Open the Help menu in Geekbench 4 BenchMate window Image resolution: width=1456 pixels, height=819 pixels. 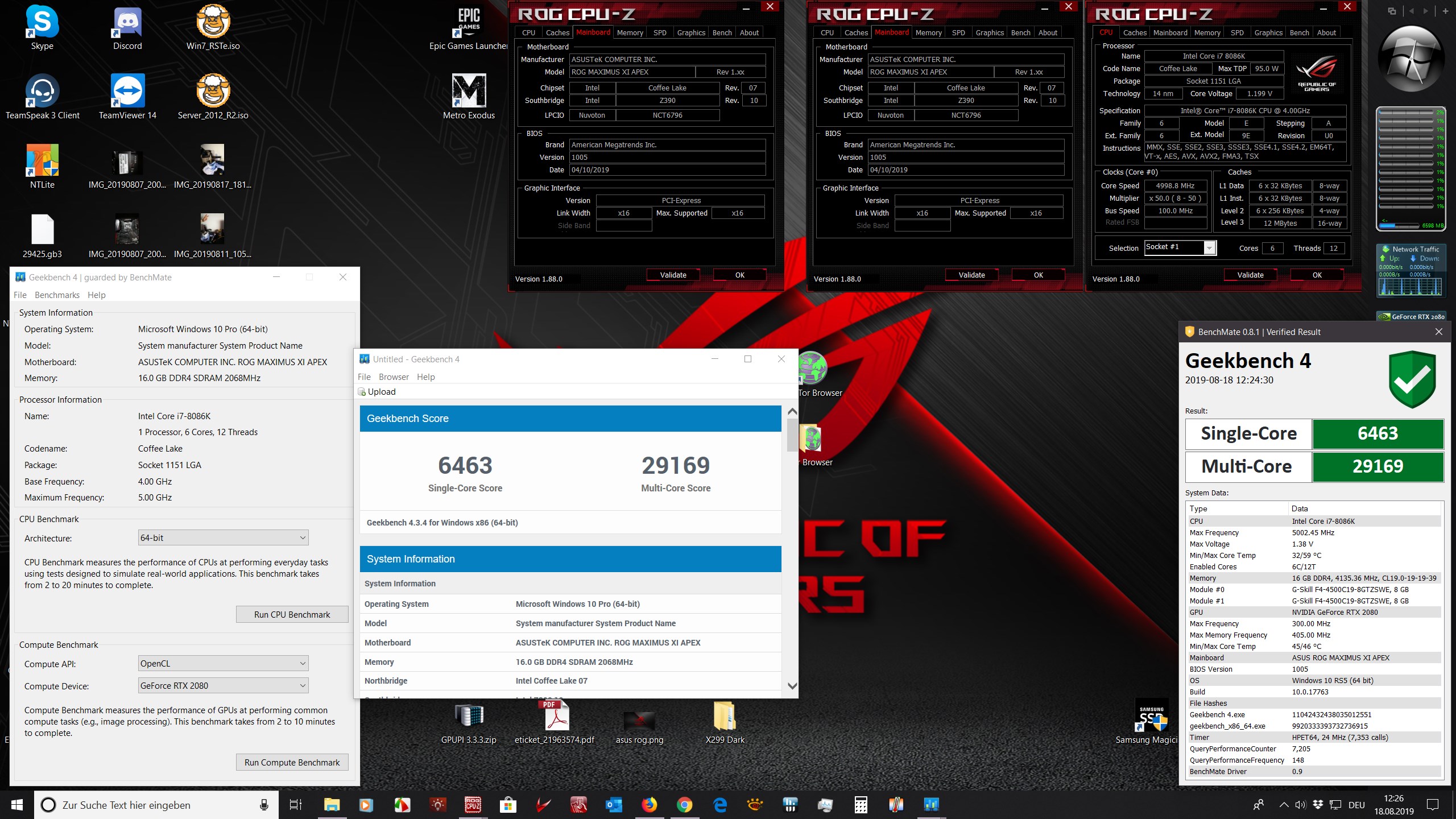pyautogui.click(x=97, y=295)
